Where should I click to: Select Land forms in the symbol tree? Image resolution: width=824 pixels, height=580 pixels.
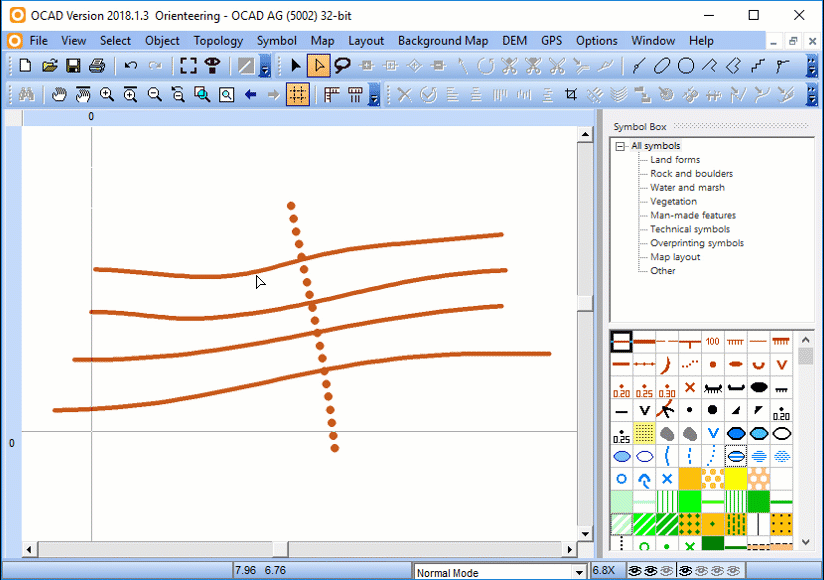pyautogui.click(x=675, y=160)
